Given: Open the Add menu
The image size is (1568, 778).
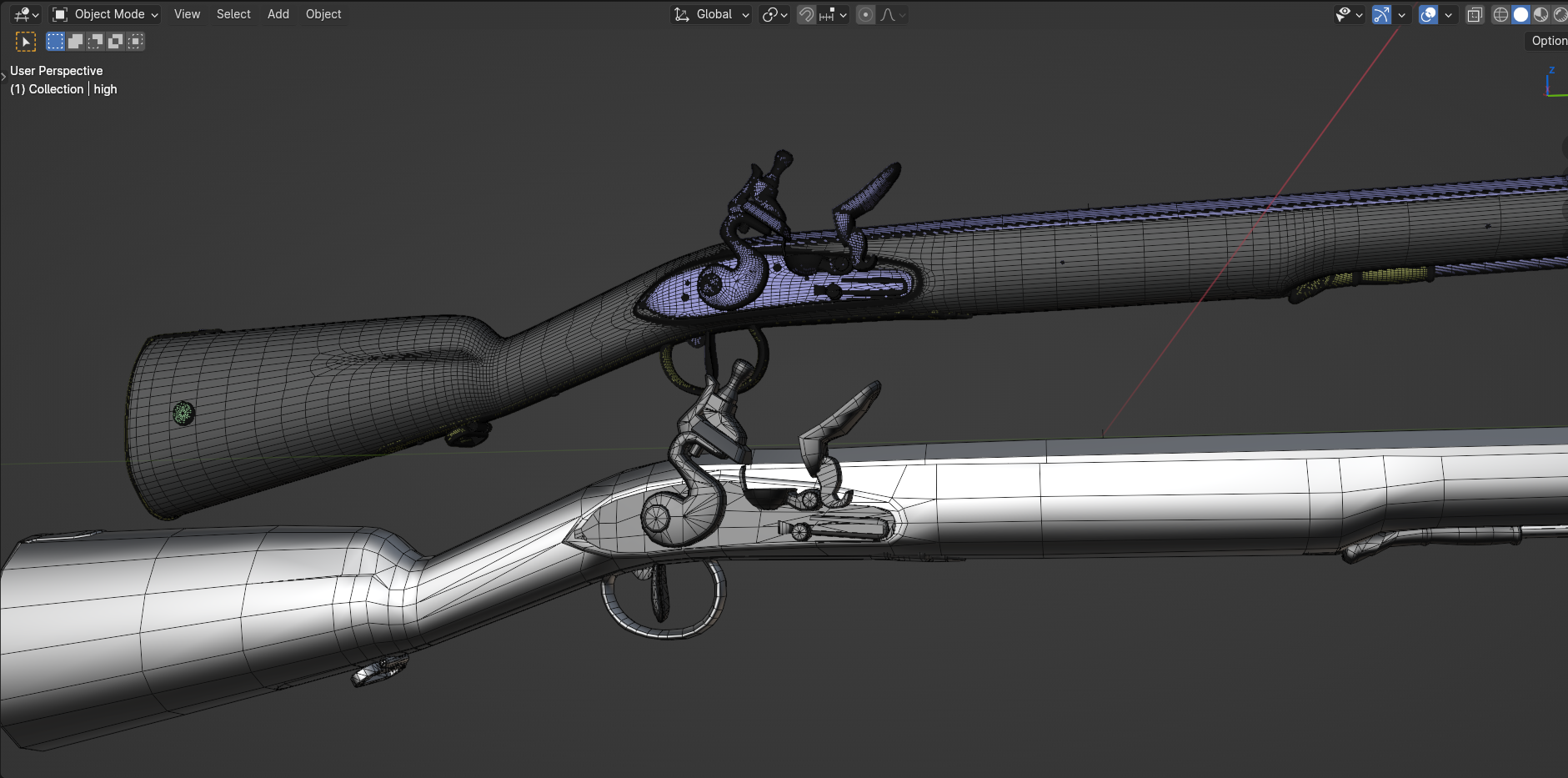Looking at the screenshot, I should [x=278, y=14].
